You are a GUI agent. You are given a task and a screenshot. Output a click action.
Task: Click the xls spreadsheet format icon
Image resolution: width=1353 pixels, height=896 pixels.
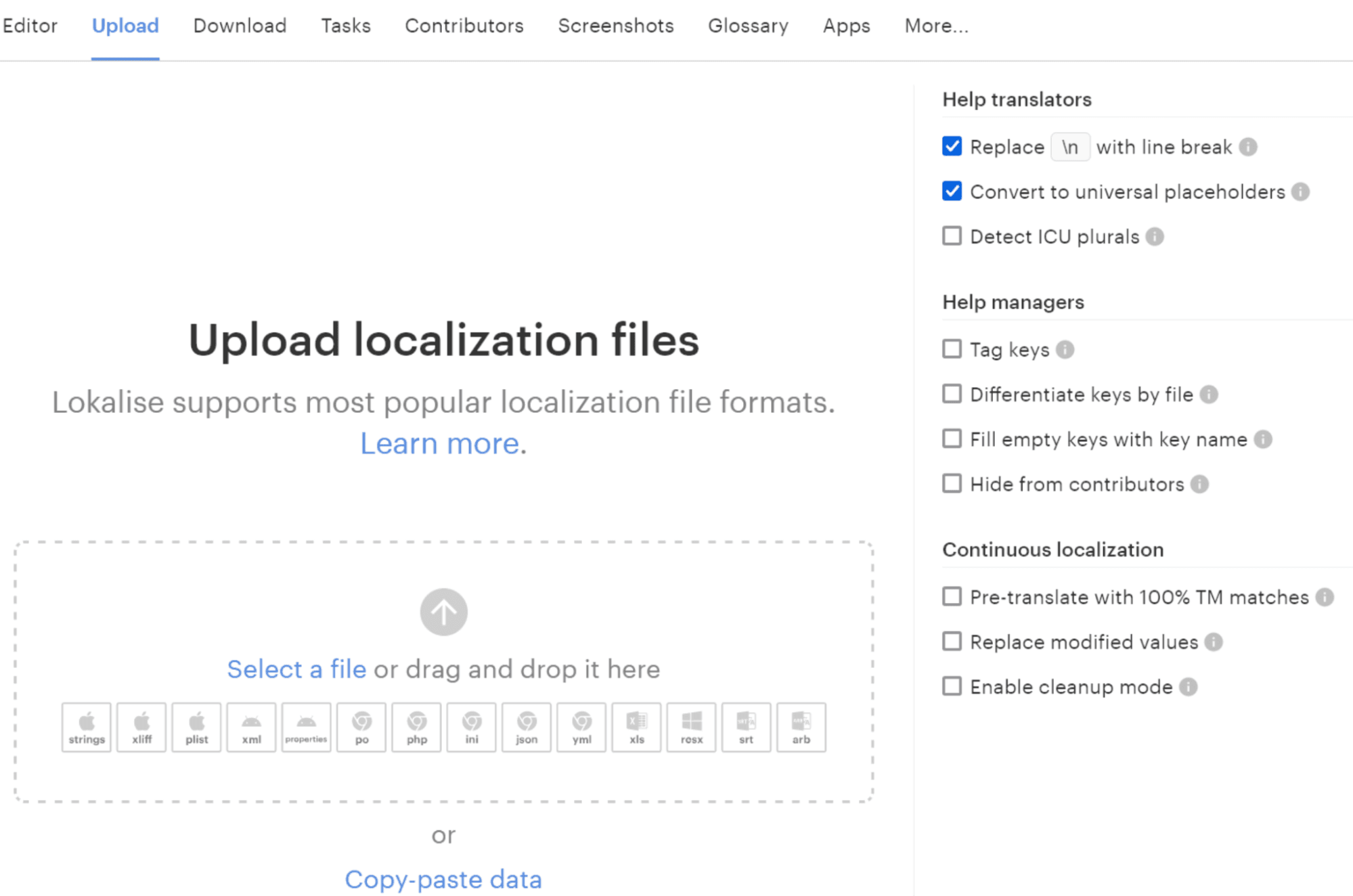tap(636, 727)
